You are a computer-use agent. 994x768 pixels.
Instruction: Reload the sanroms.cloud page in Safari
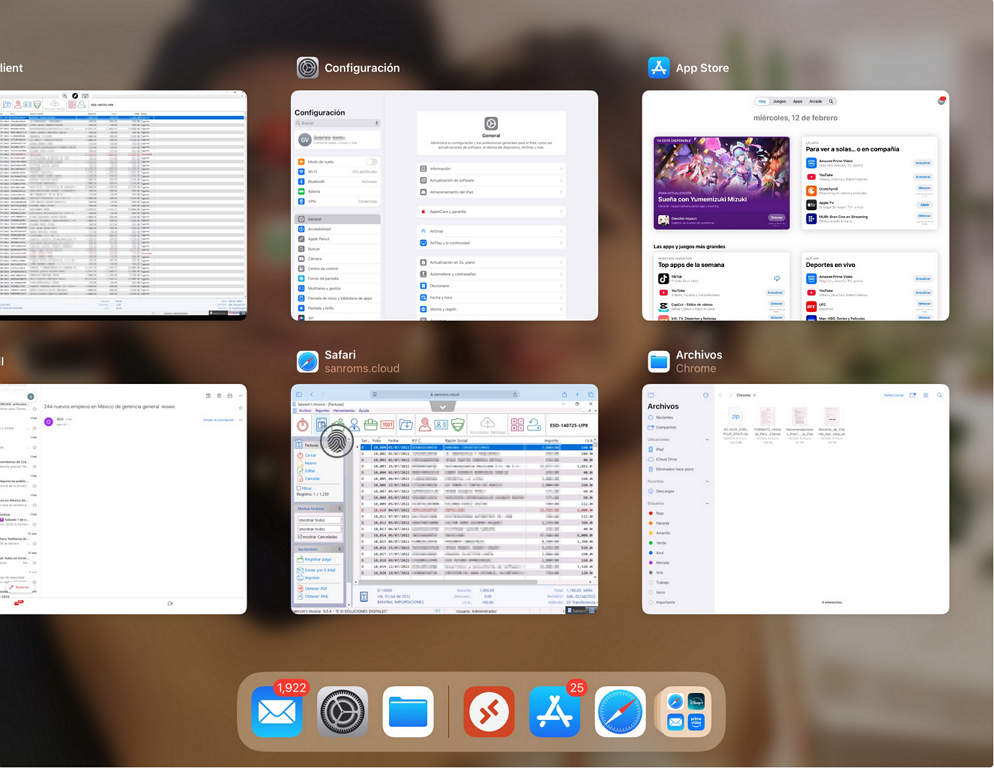pyautogui.click(x=515, y=394)
